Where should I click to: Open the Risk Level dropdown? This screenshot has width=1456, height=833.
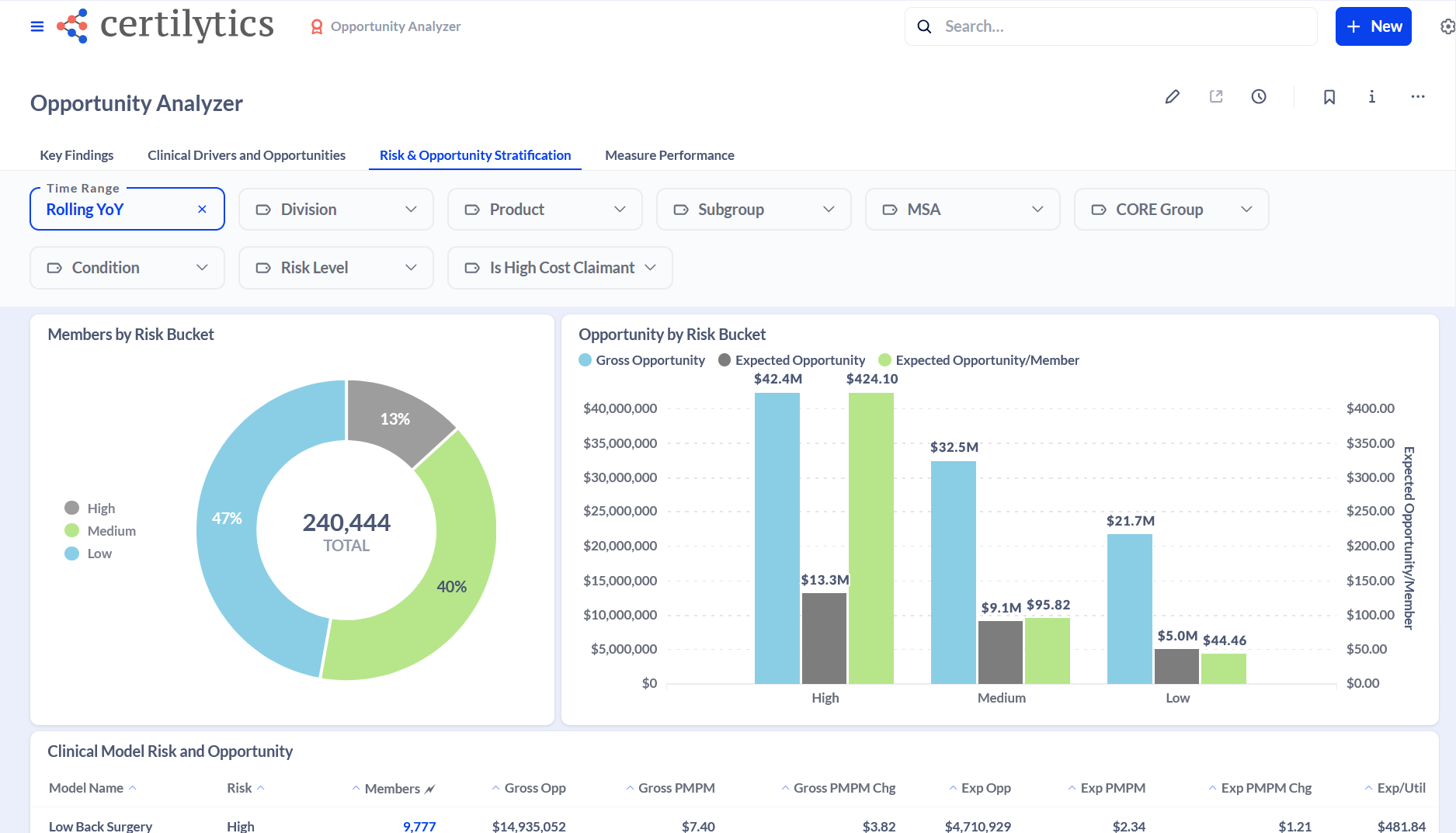click(335, 268)
